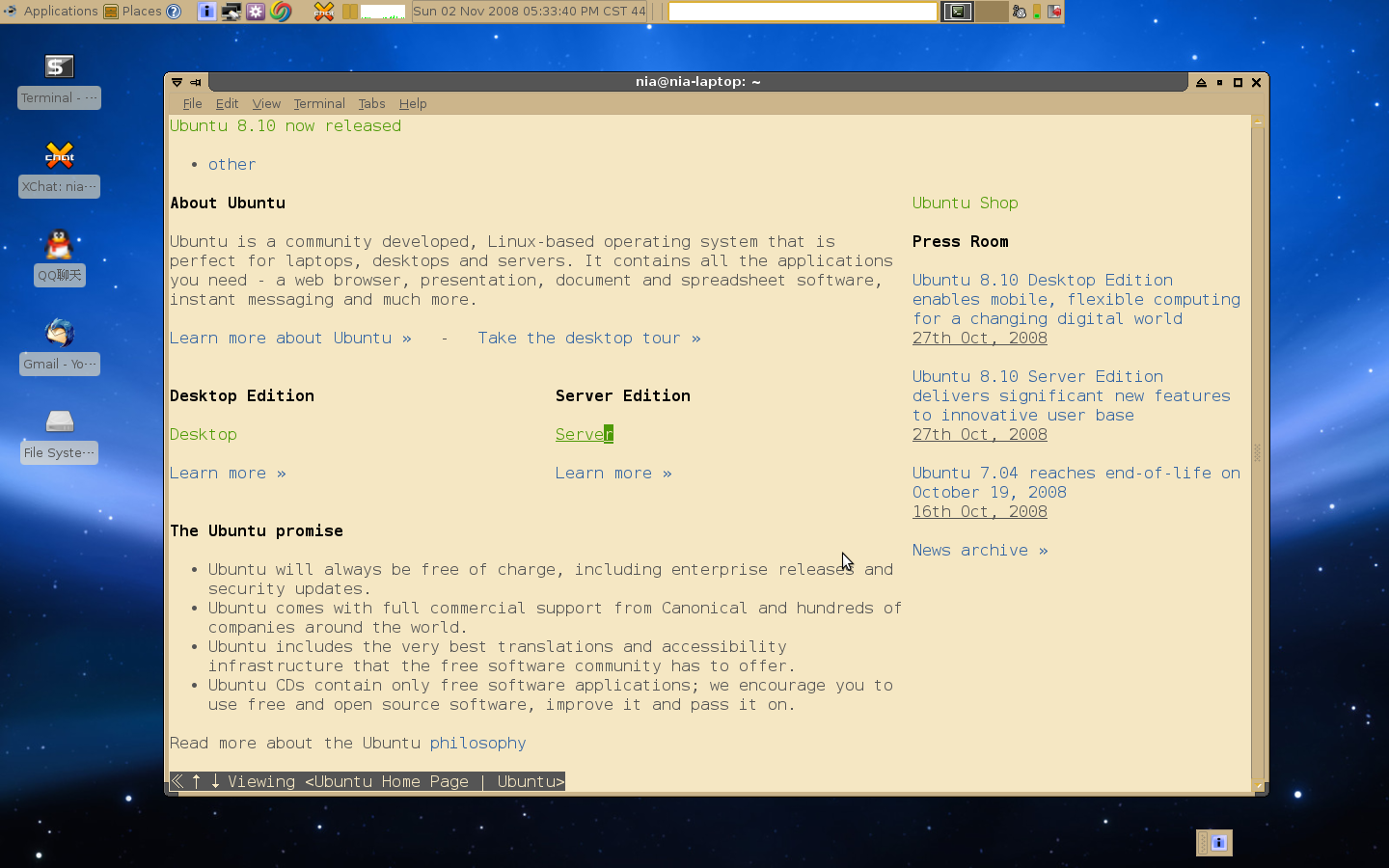Open the Terminal desktop launcher icon
1389x868 pixels.
click(x=59, y=67)
